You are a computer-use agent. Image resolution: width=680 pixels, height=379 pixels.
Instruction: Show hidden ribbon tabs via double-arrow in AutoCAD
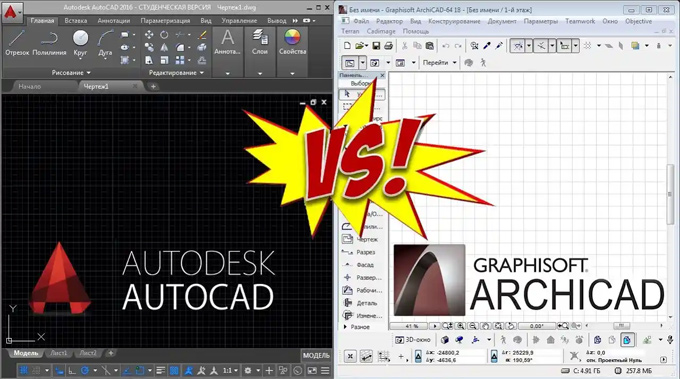tap(295, 20)
